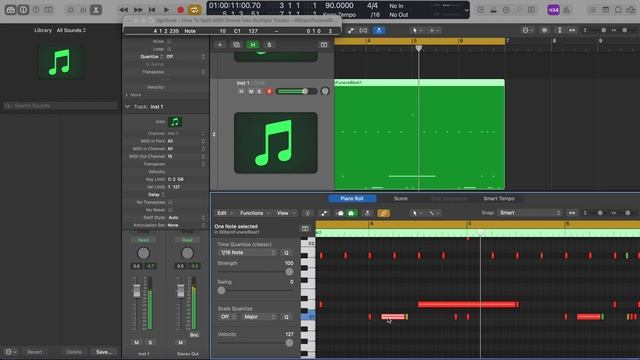Open Quick Help button in toolbar
The width and height of the screenshot is (640, 360).
(36, 9)
